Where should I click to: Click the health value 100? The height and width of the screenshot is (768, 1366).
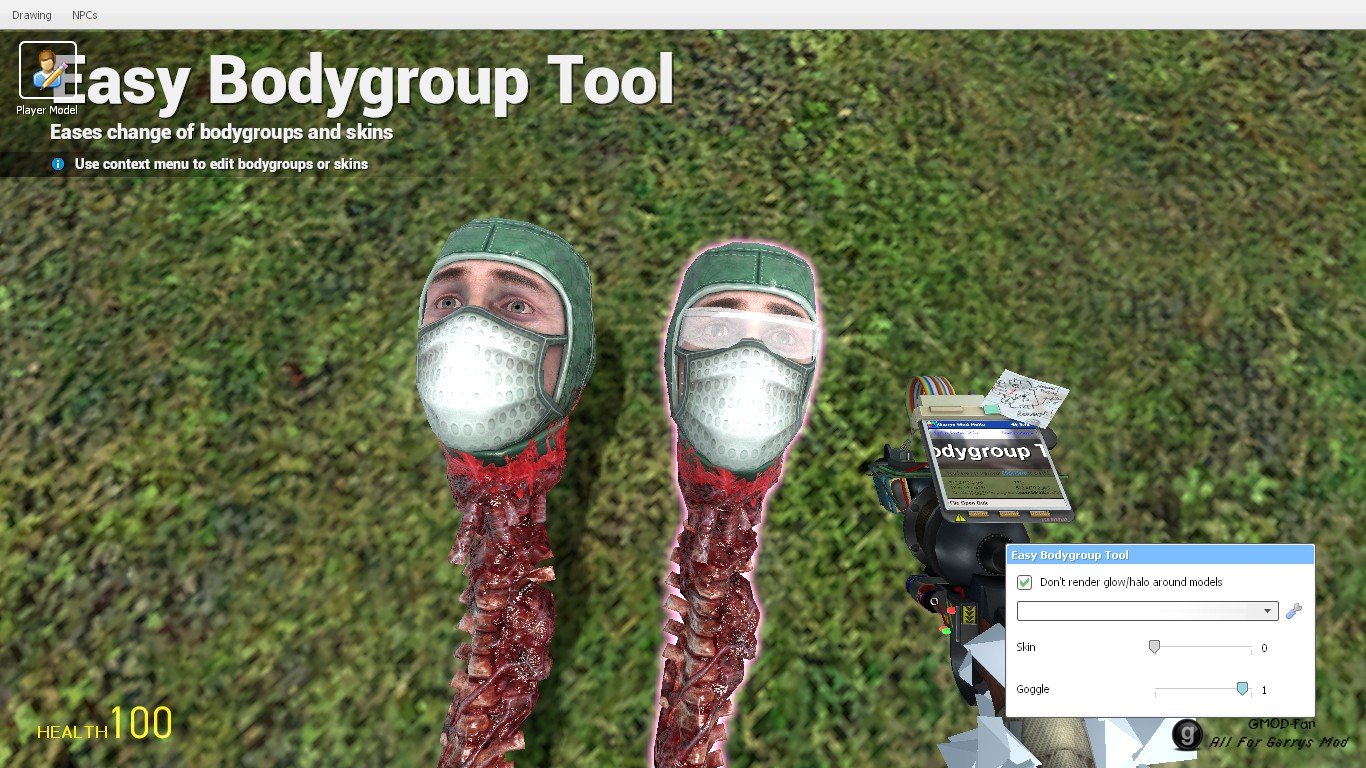[x=141, y=723]
